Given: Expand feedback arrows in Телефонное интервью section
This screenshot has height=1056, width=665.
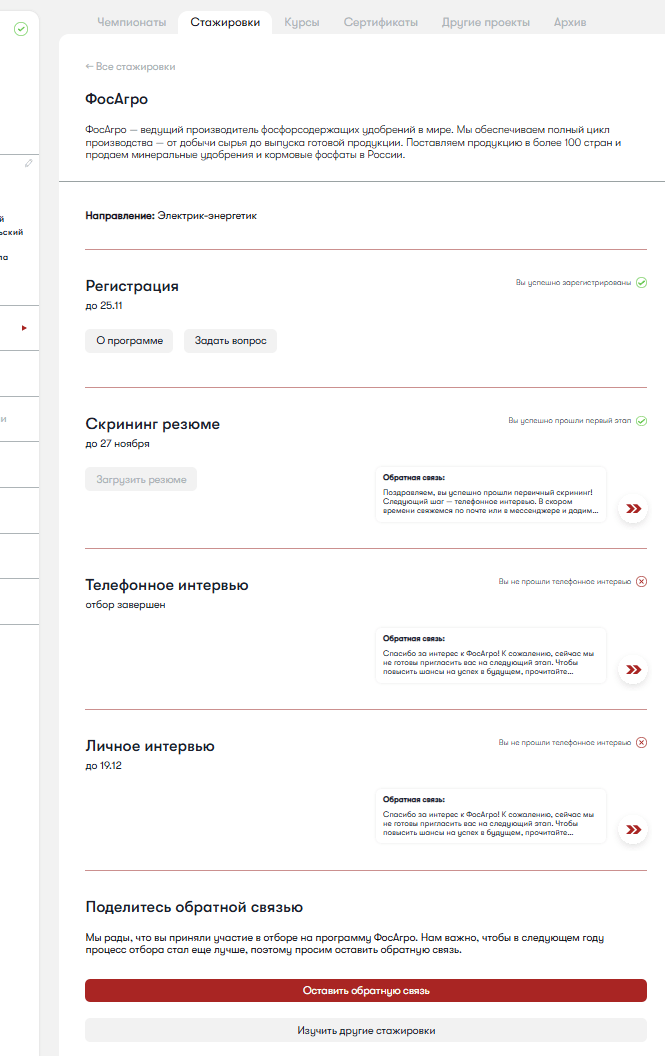Looking at the screenshot, I should pyautogui.click(x=633, y=669).
